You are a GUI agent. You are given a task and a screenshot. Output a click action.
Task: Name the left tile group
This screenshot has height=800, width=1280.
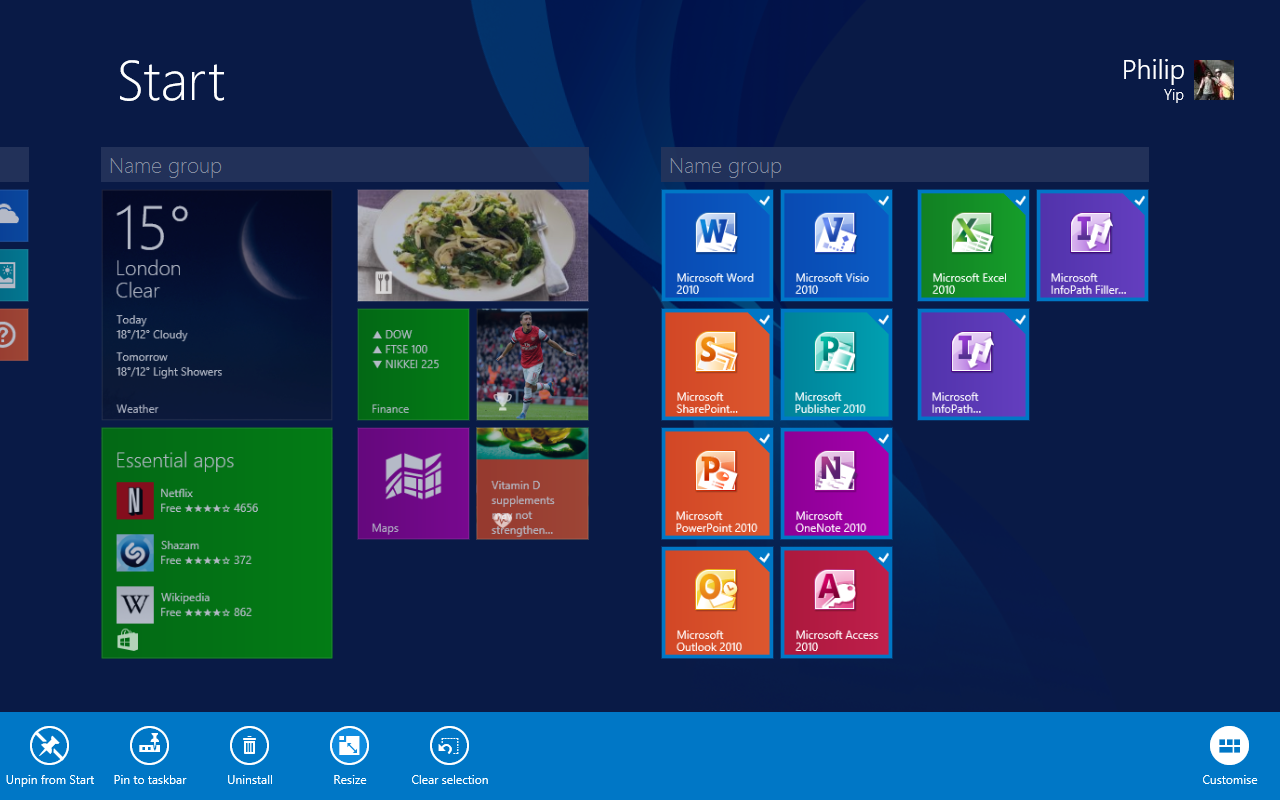coord(345,165)
